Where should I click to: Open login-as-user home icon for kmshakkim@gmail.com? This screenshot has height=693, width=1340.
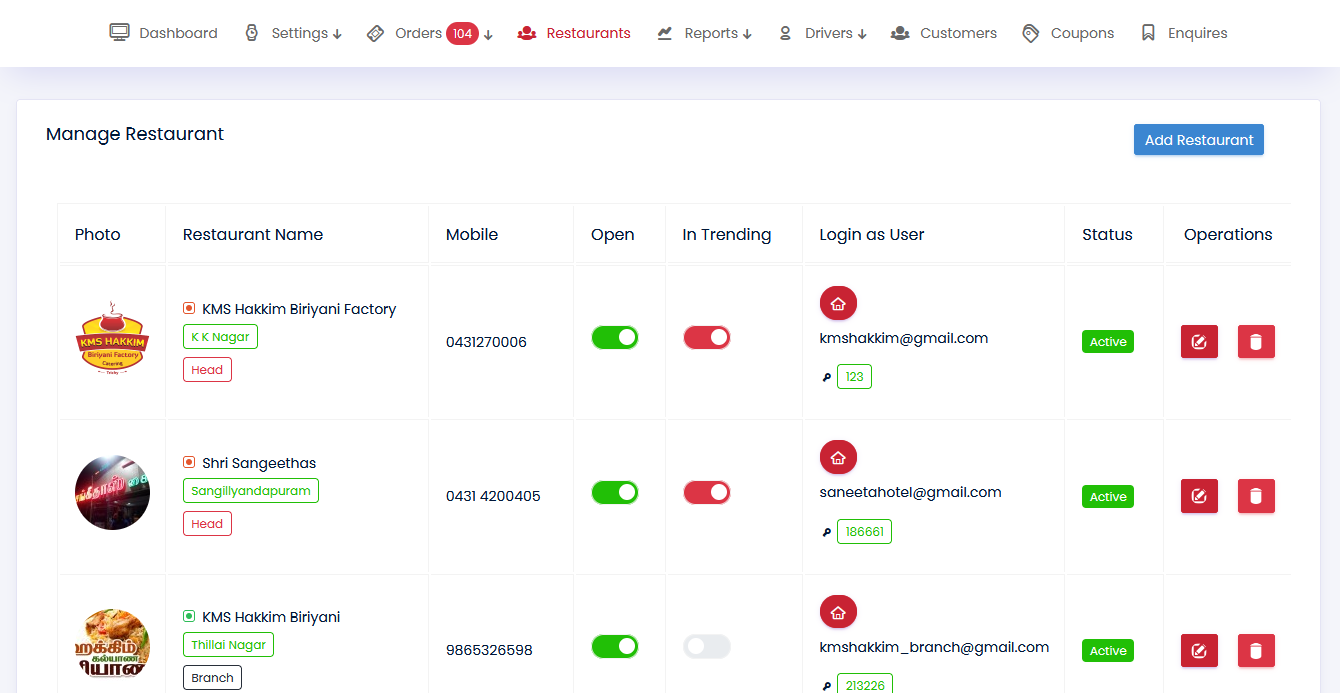[838, 304]
